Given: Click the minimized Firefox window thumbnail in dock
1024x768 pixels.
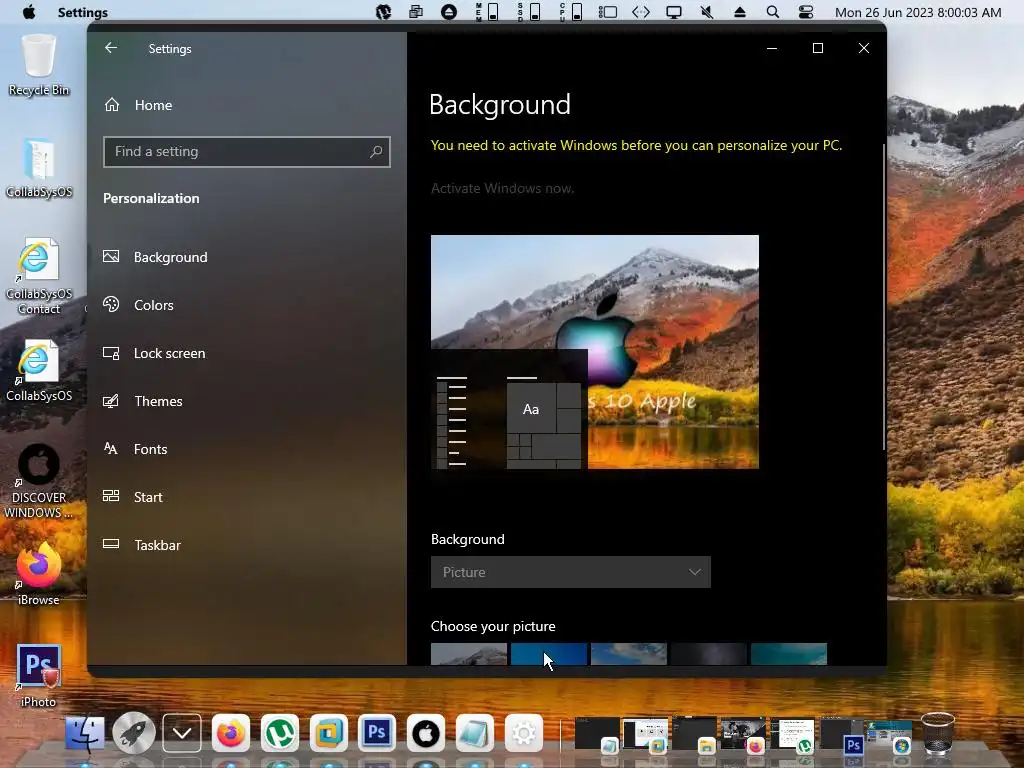Looking at the screenshot, I should (743, 735).
